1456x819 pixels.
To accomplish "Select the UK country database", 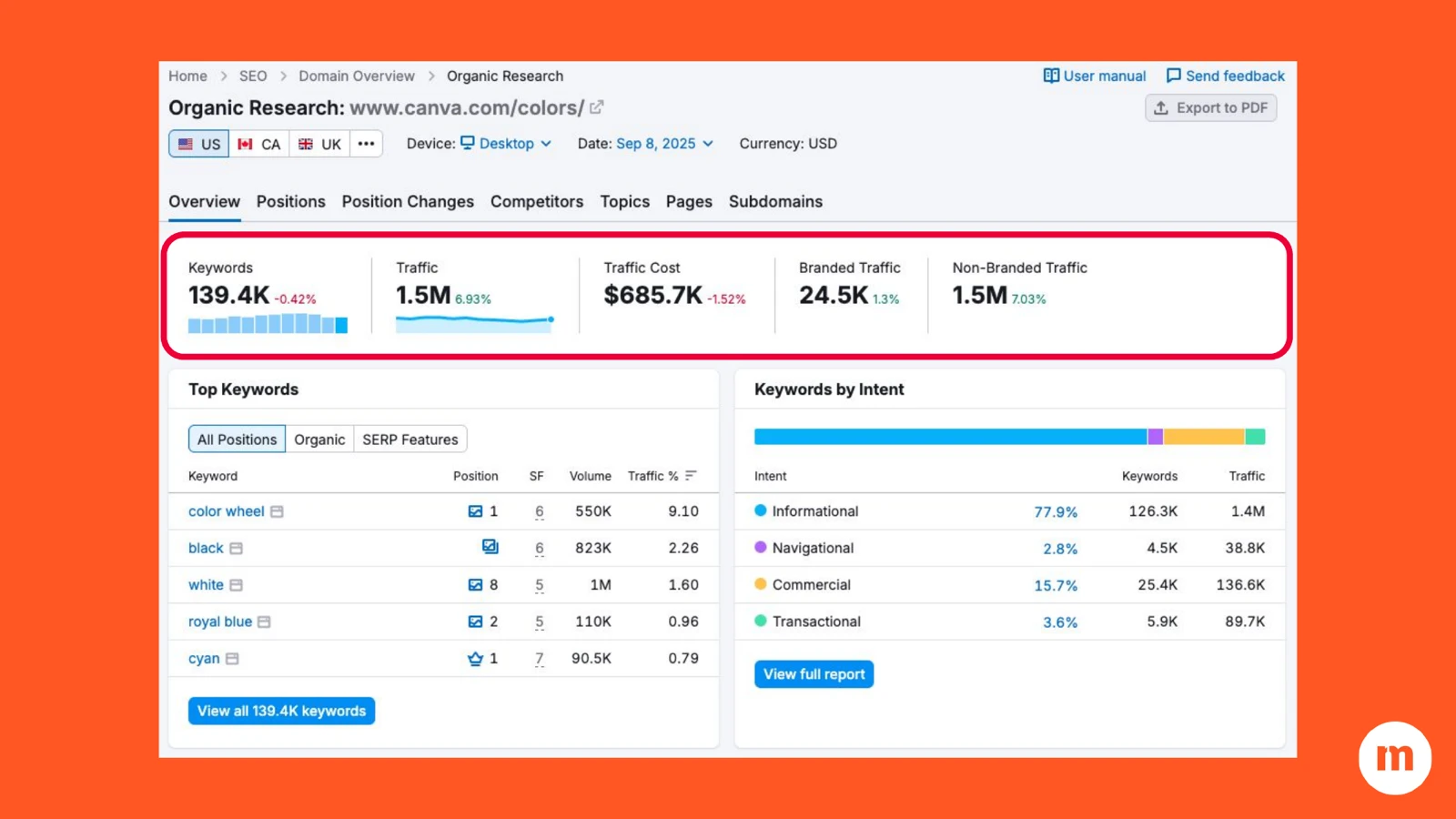I will [319, 144].
